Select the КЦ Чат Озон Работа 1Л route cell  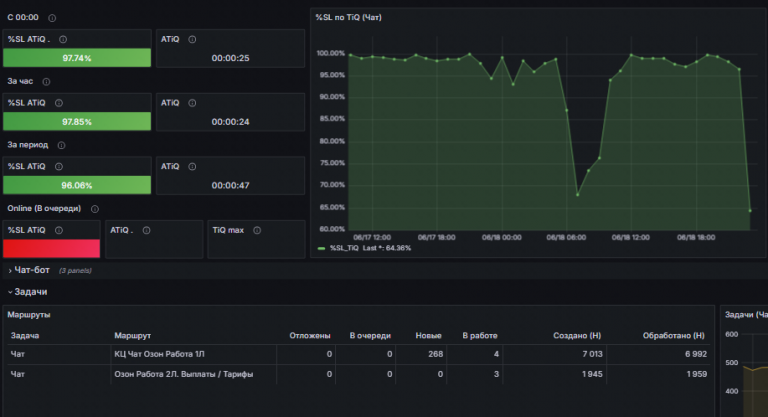(x=193, y=354)
